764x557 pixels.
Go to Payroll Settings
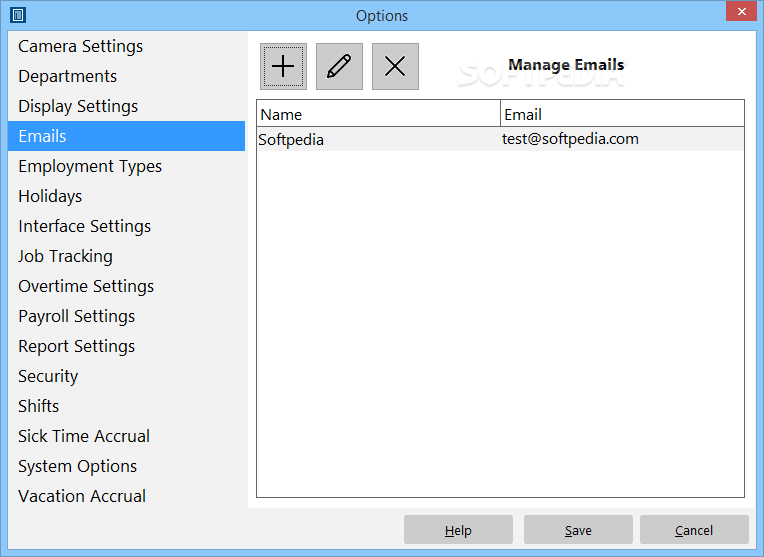(126, 316)
